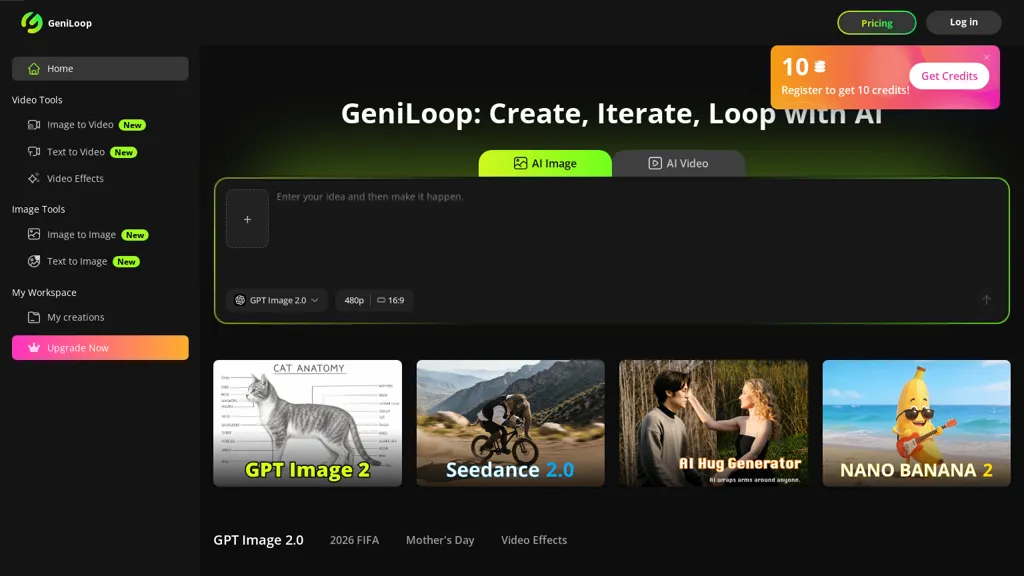This screenshot has height=576, width=1024.
Task: Click the Upgrade Now button
Action: click(100, 347)
